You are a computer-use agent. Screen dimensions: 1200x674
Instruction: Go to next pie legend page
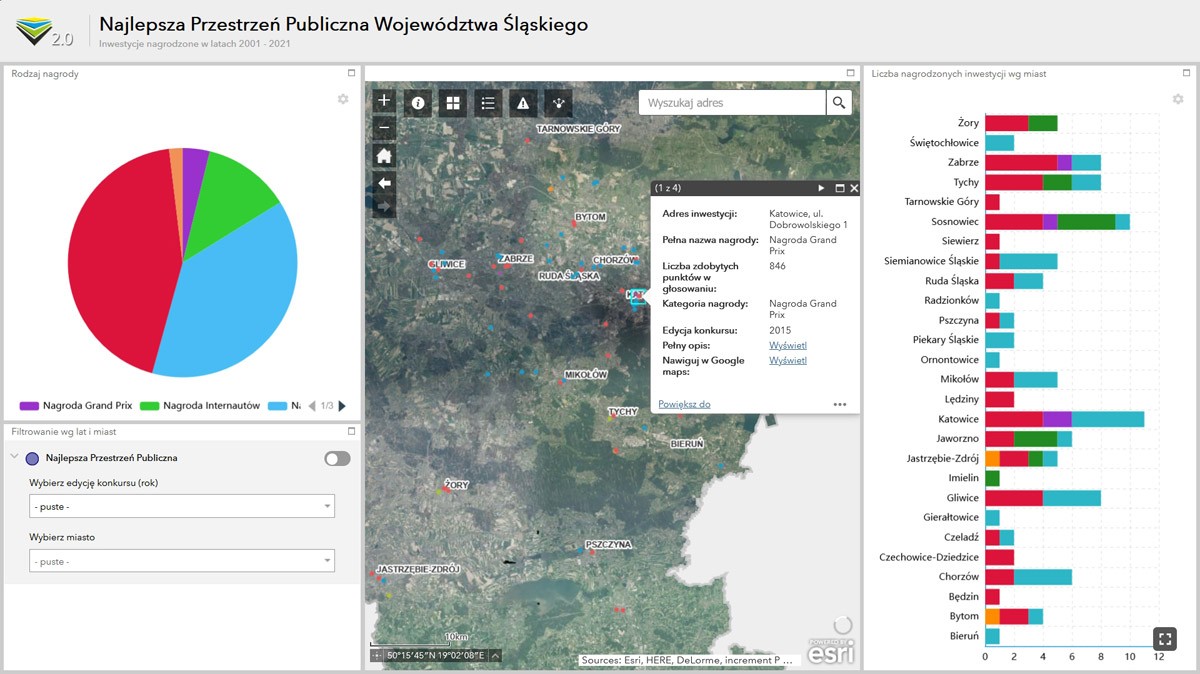pyautogui.click(x=342, y=406)
